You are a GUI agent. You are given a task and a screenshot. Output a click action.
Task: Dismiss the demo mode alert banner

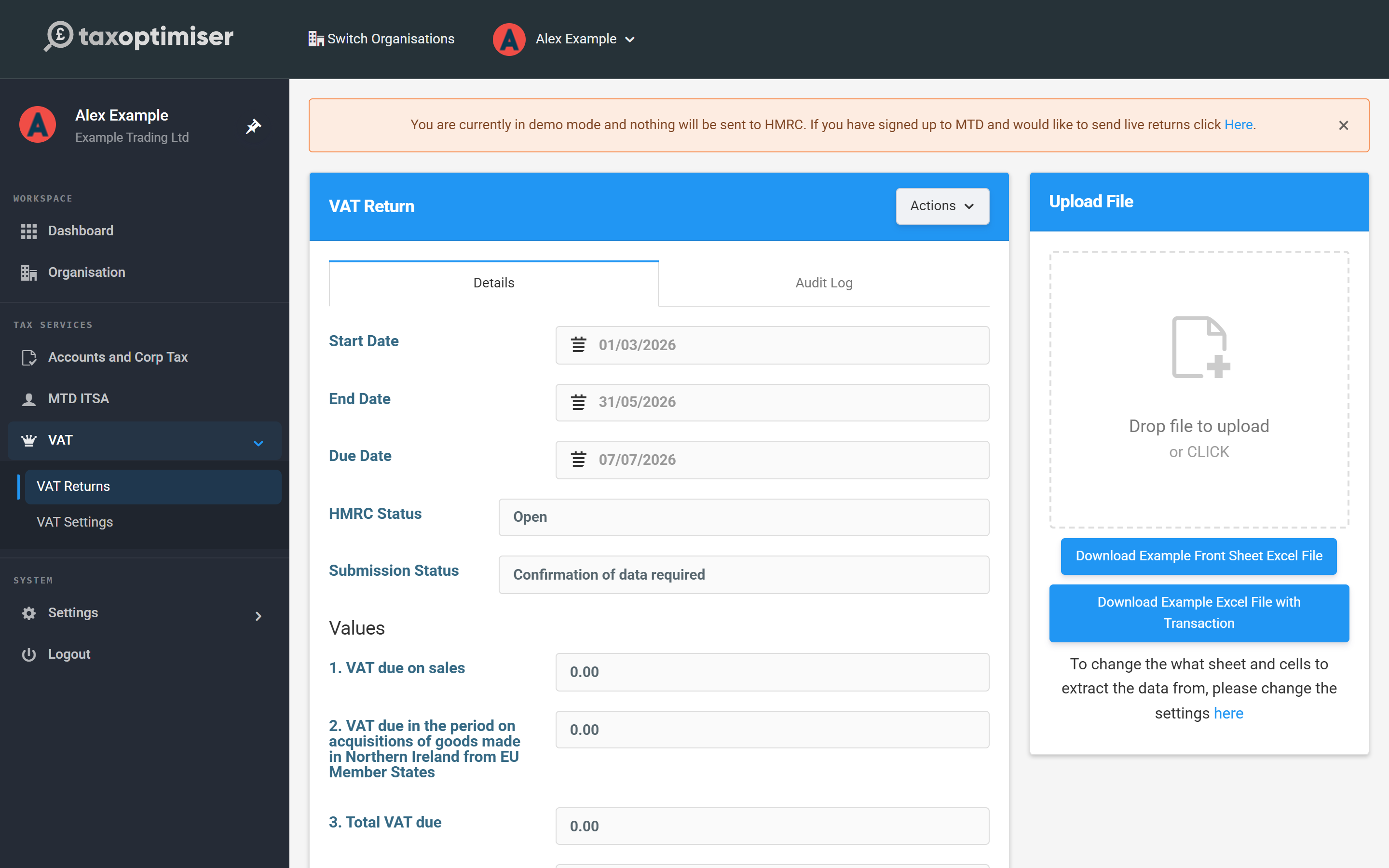(x=1343, y=125)
